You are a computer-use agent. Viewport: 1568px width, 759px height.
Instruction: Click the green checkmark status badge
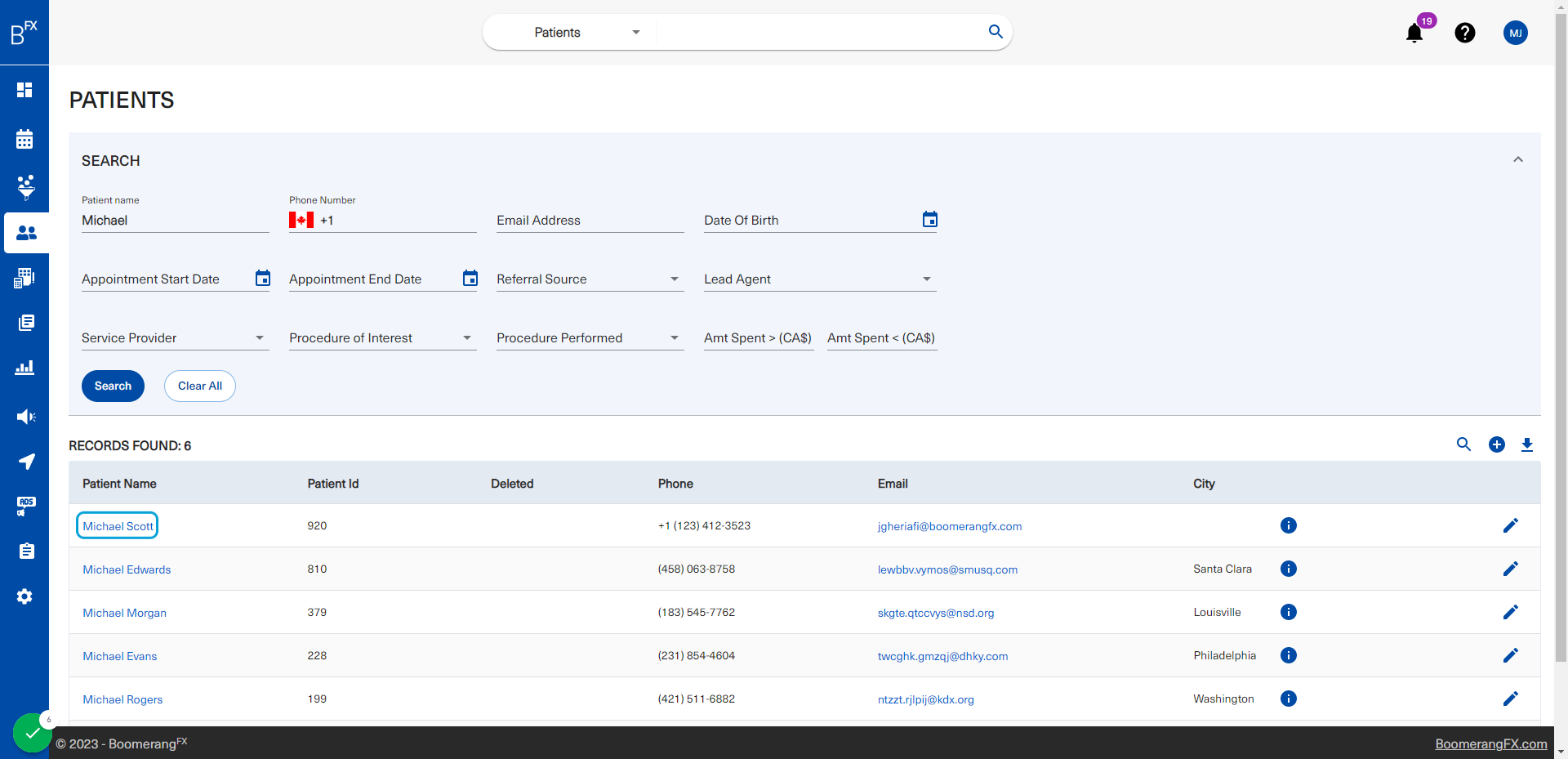tap(33, 733)
